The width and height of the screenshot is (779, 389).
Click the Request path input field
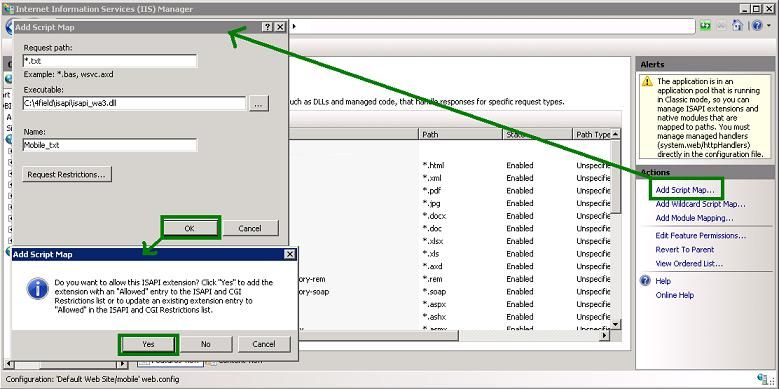110,61
